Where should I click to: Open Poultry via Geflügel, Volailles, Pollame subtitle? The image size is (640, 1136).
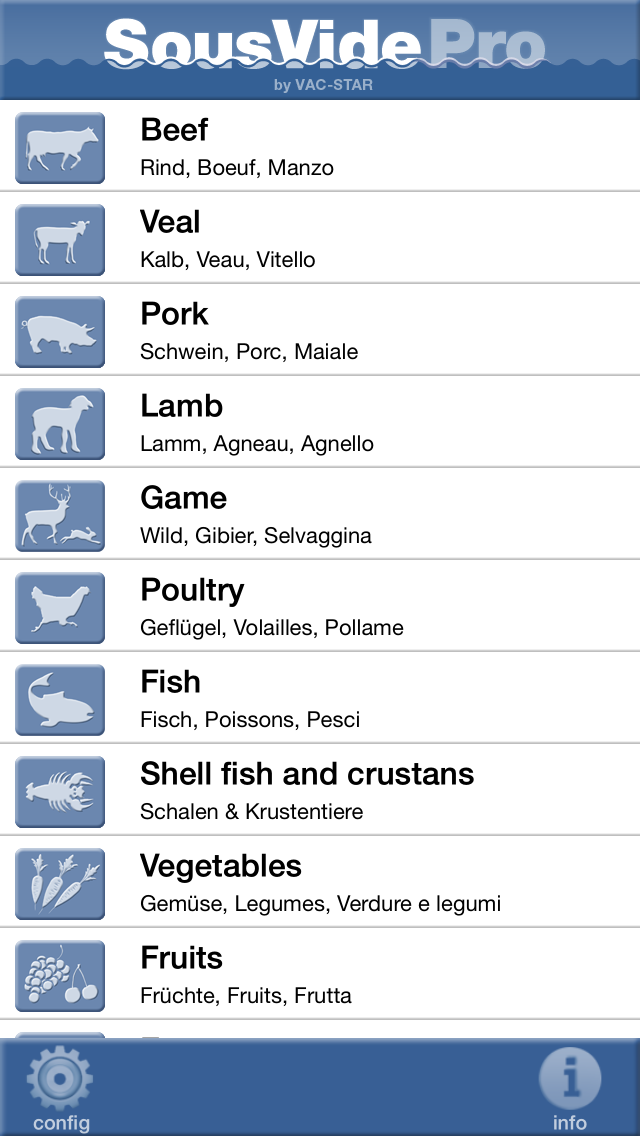[x=272, y=628]
